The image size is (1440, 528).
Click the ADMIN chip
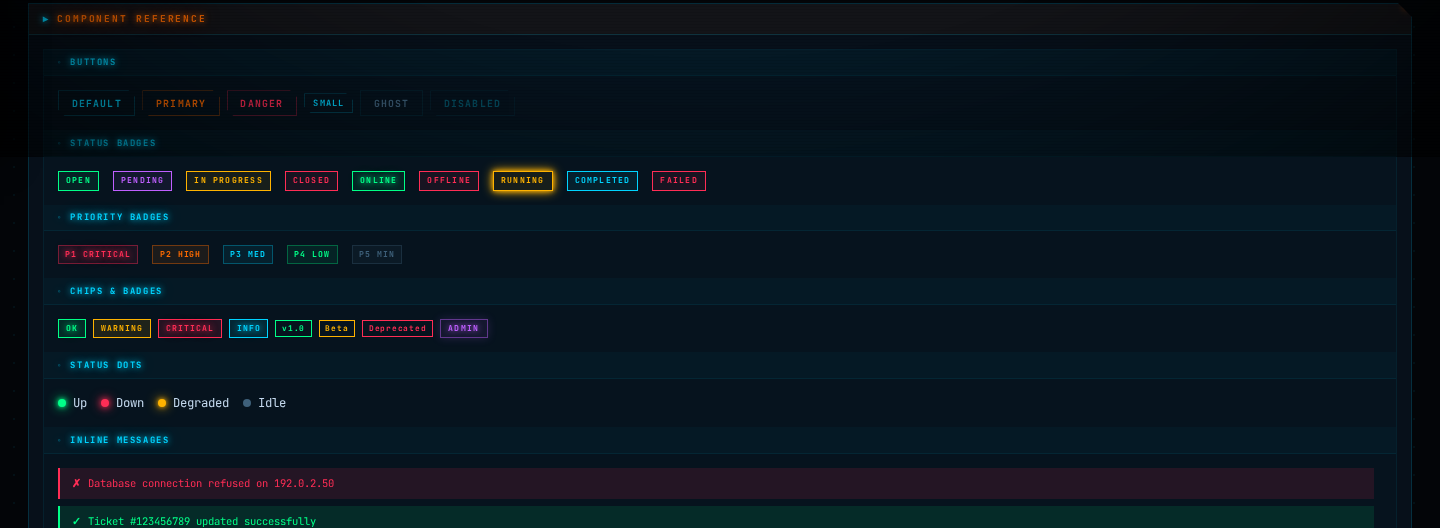point(464,328)
